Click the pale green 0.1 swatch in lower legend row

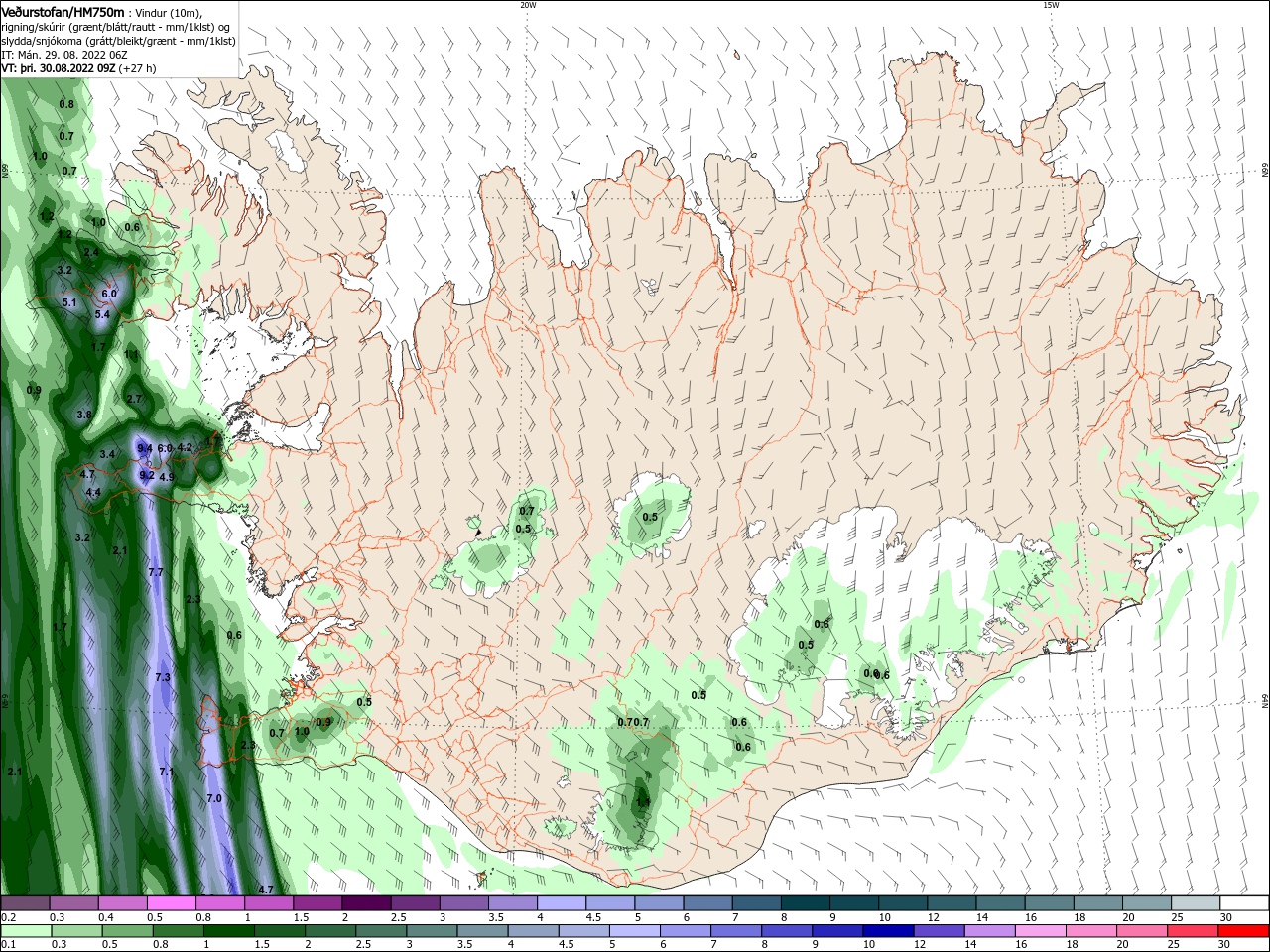[26, 931]
